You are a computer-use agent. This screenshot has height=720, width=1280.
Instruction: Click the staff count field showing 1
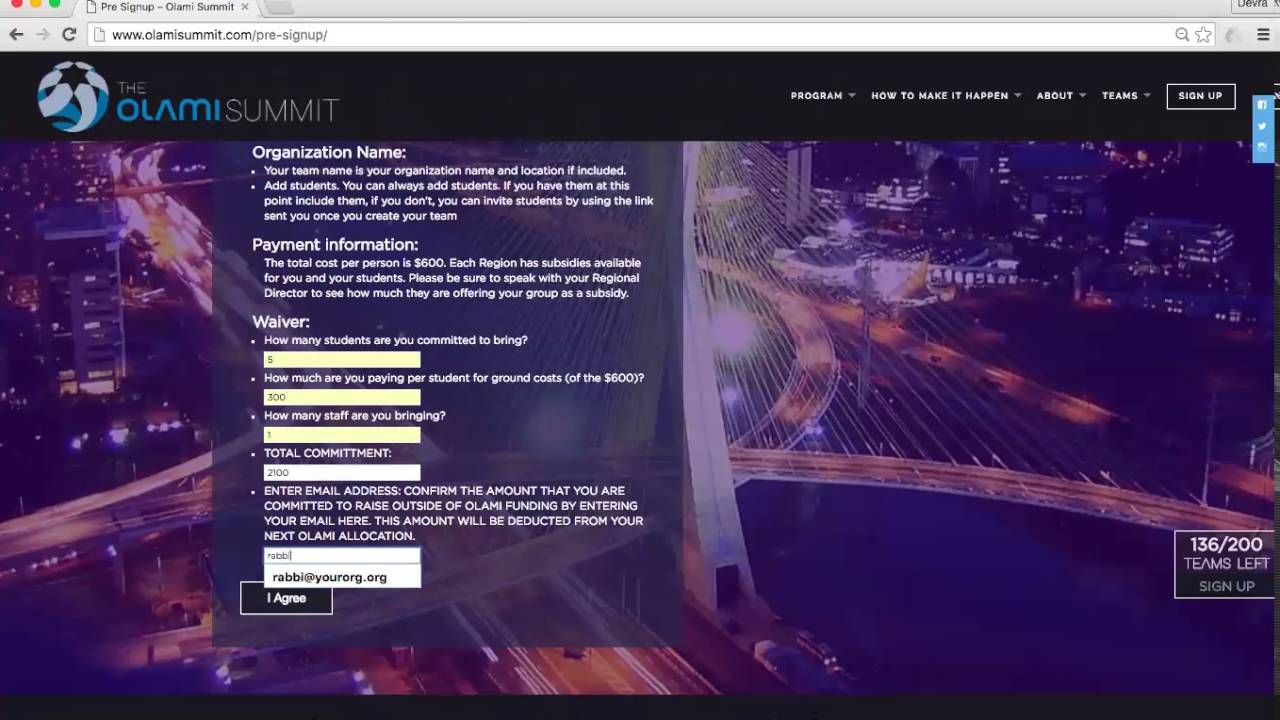coord(342,435)
